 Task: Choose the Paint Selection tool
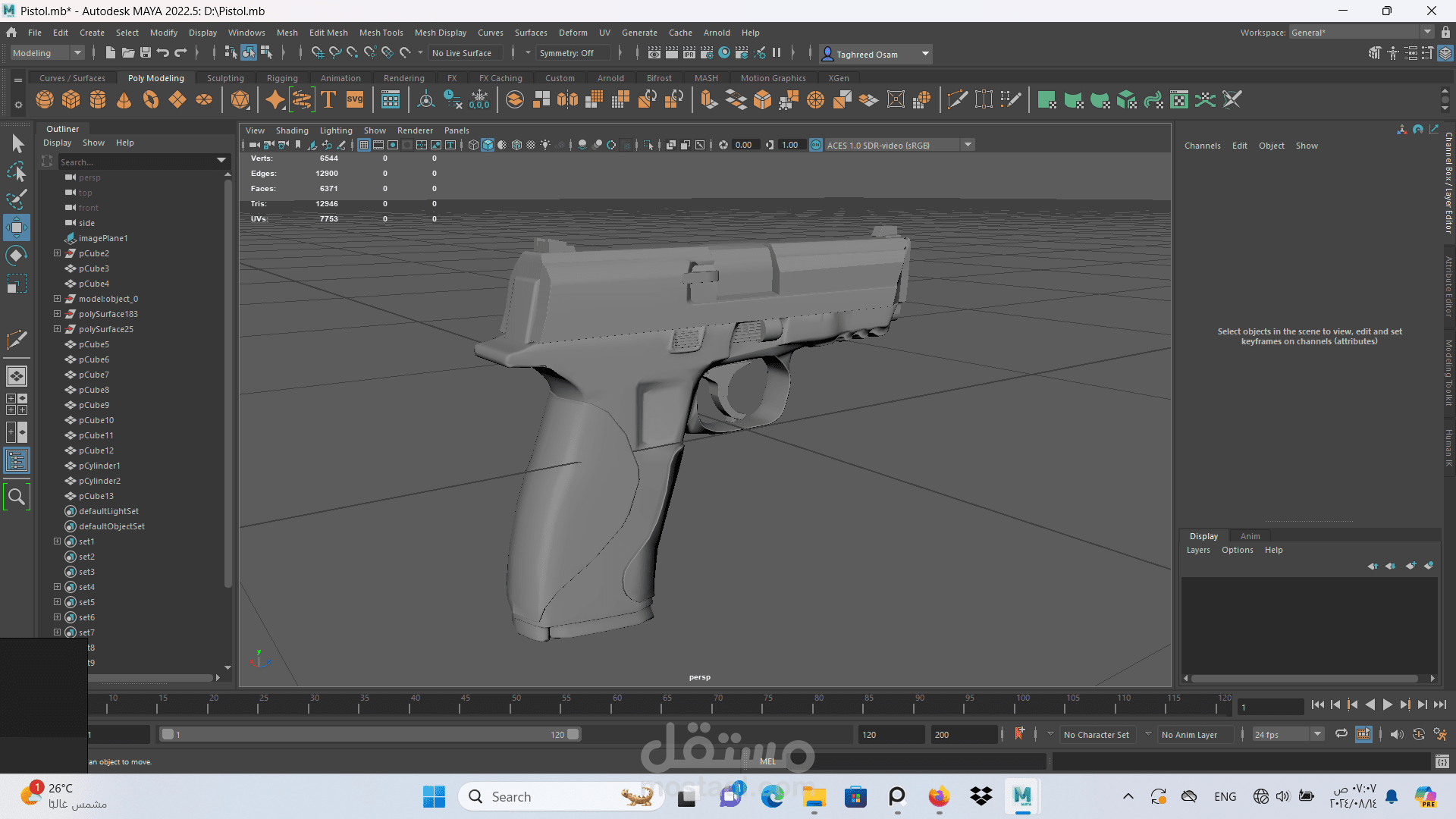click(17, 199)
